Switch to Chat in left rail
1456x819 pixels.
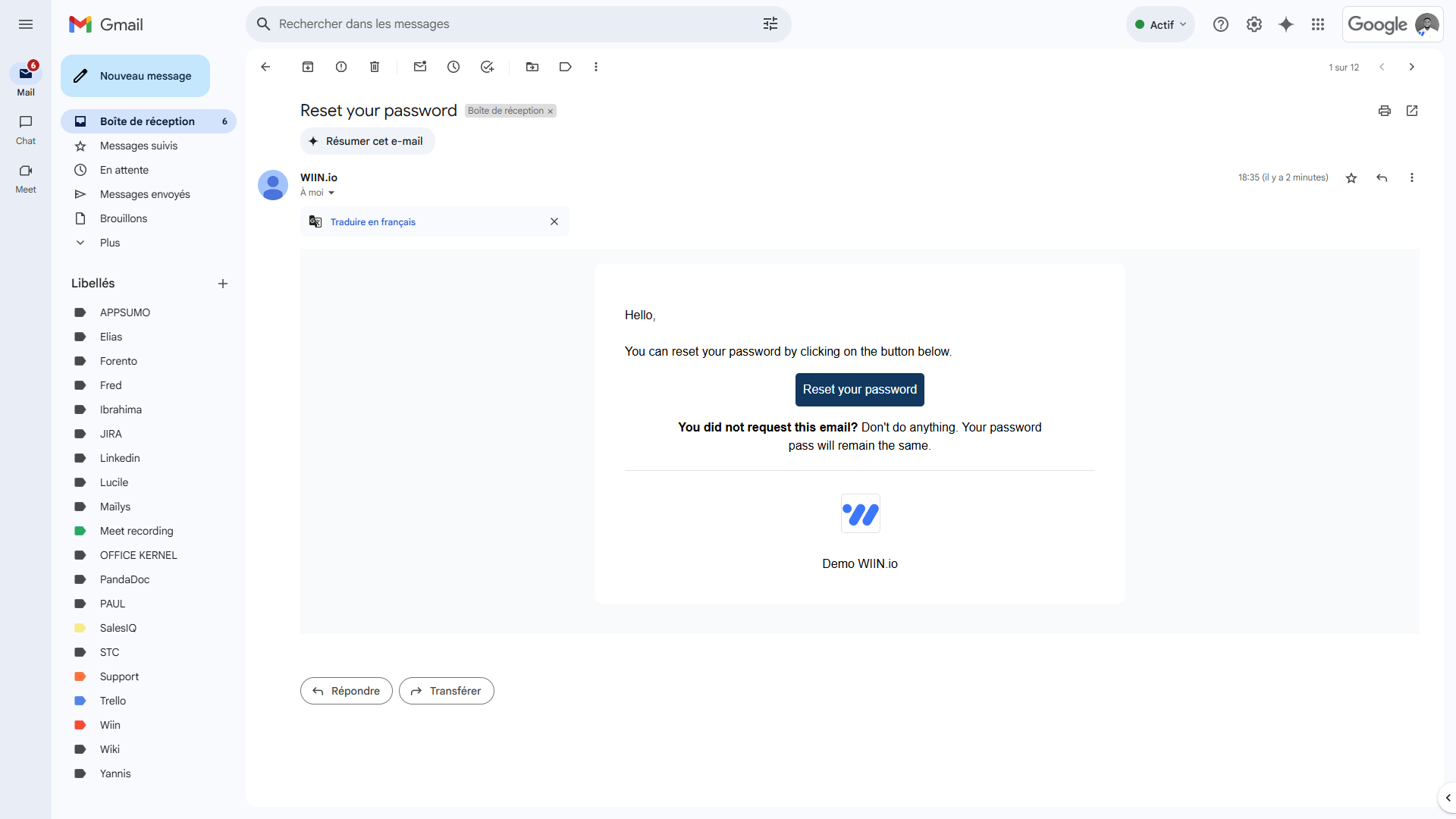[x=26, y=130]
